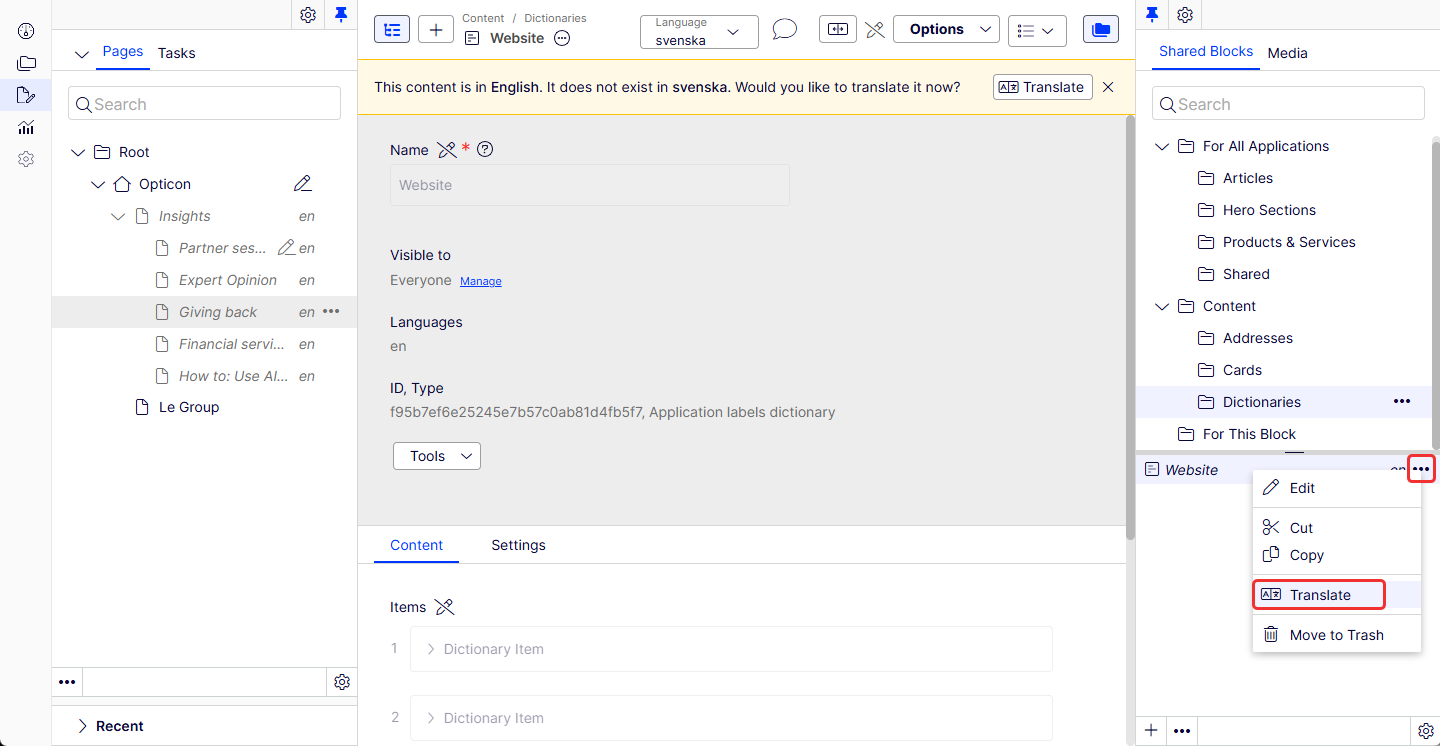Select the Financial servi... page
This screenshot has width=1440, height=746.
[233, 344]
